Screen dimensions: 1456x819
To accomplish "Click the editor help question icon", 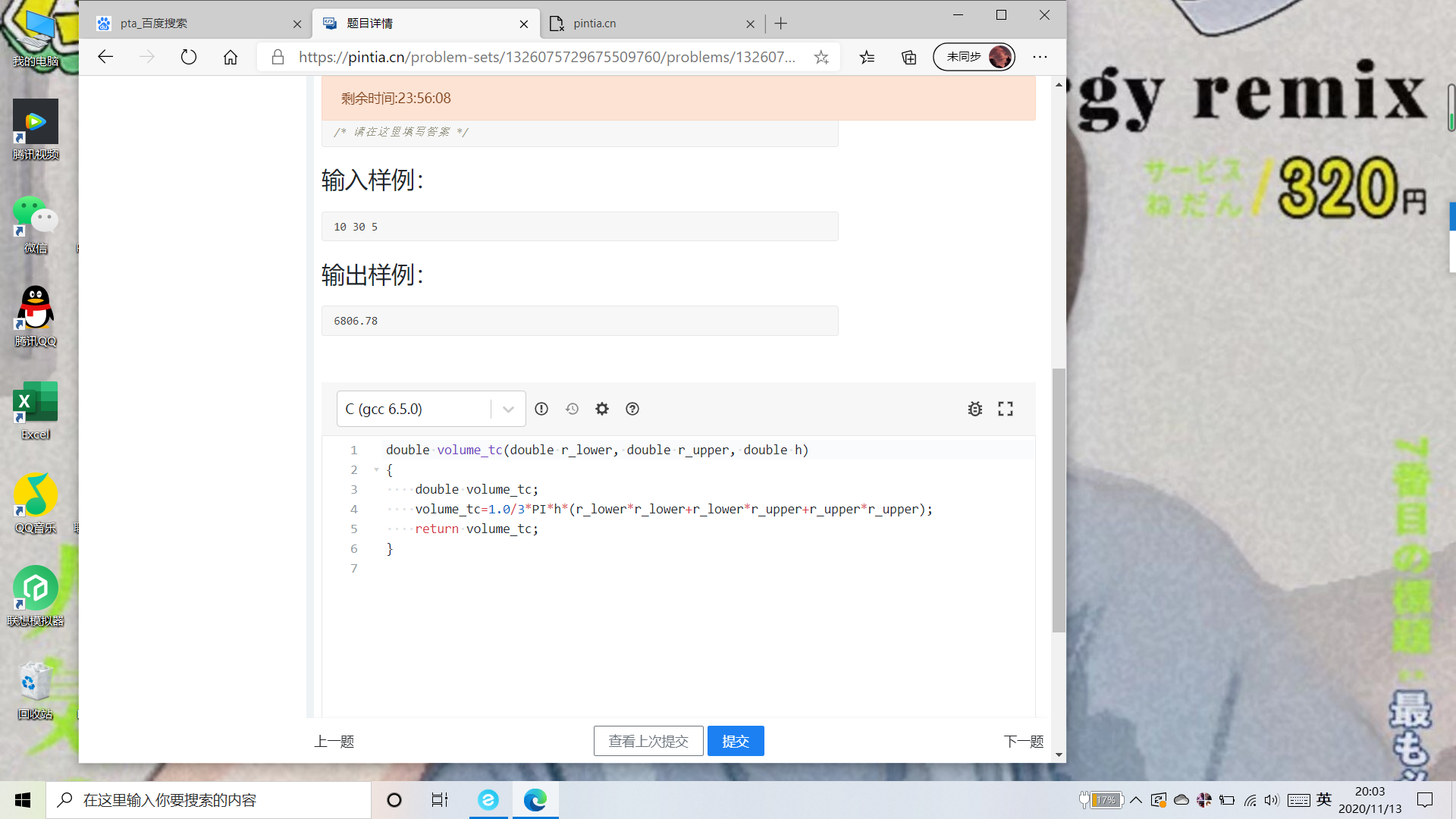I will coord(632,409).
